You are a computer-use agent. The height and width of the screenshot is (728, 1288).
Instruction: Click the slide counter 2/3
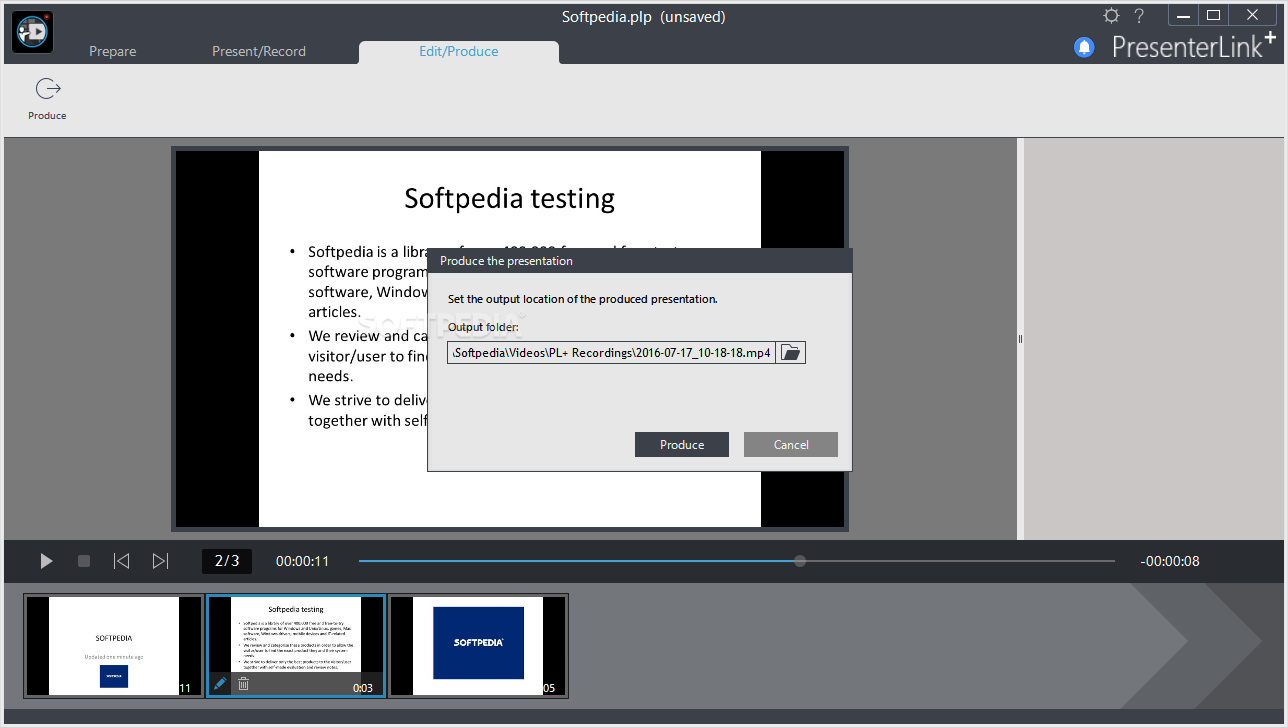pos(227,561)
